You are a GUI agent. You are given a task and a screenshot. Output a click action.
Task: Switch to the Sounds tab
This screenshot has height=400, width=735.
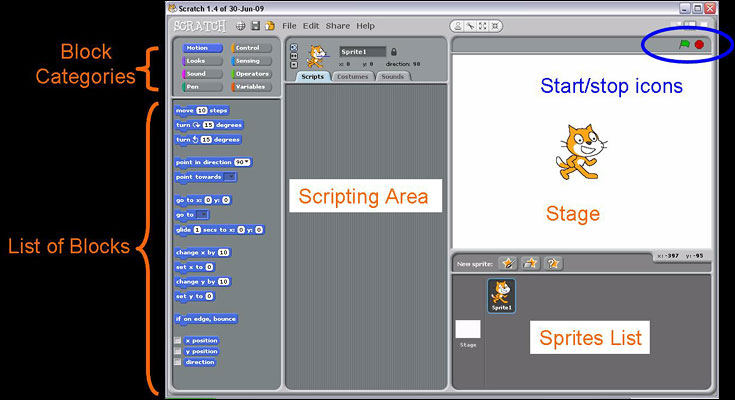pyautogui.click(x=392, y=76)
